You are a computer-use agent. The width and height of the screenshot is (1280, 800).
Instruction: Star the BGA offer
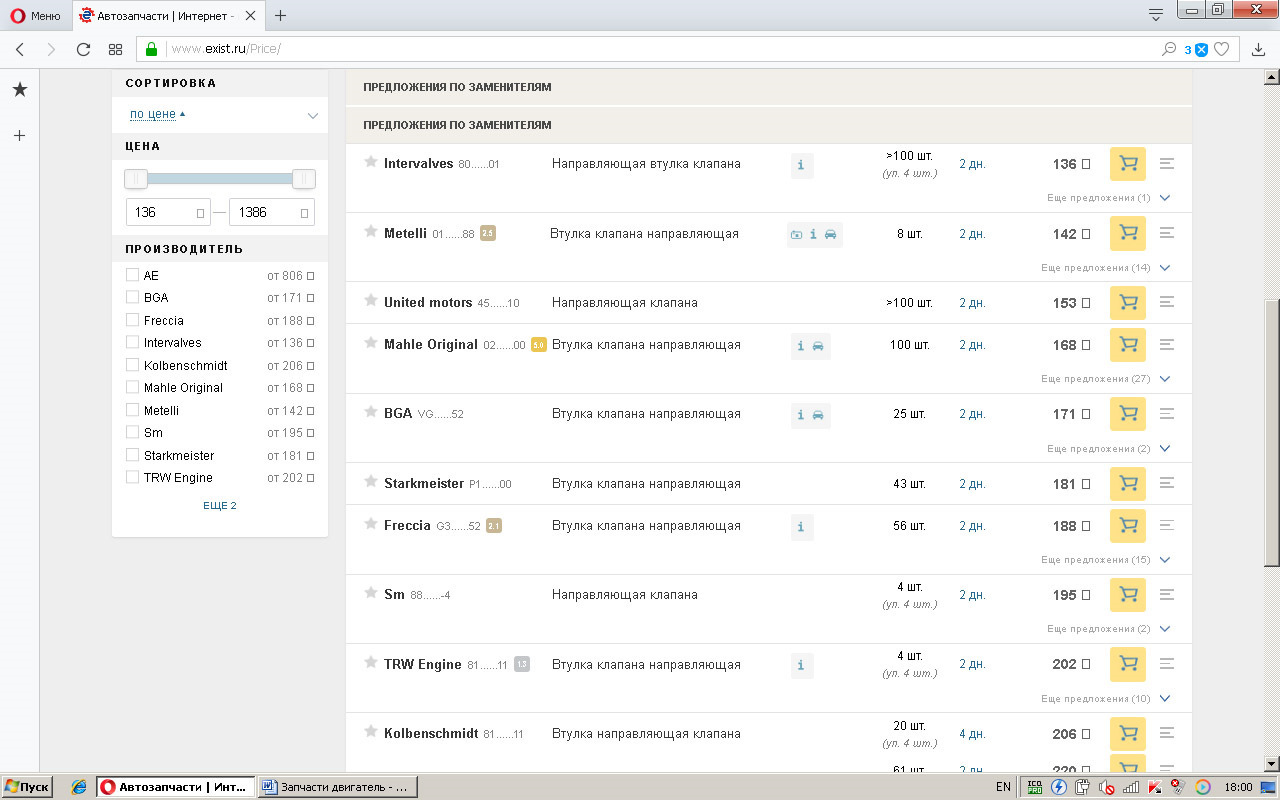click(x=371, y=412)
